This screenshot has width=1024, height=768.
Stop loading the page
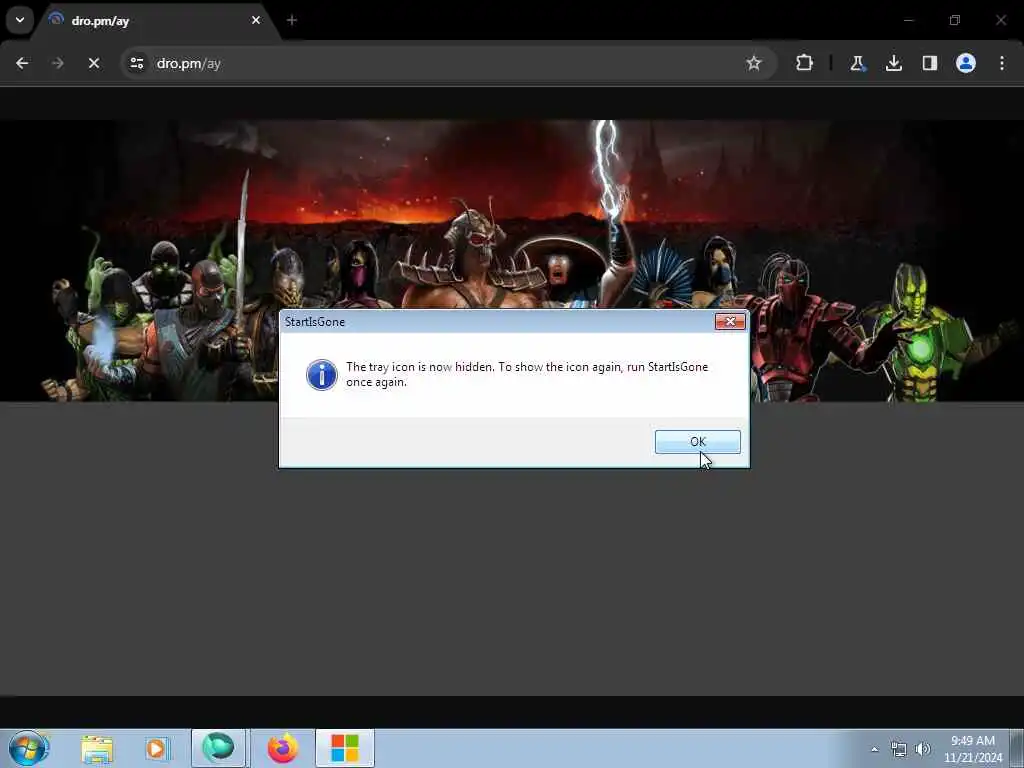[x=94, y=63]
